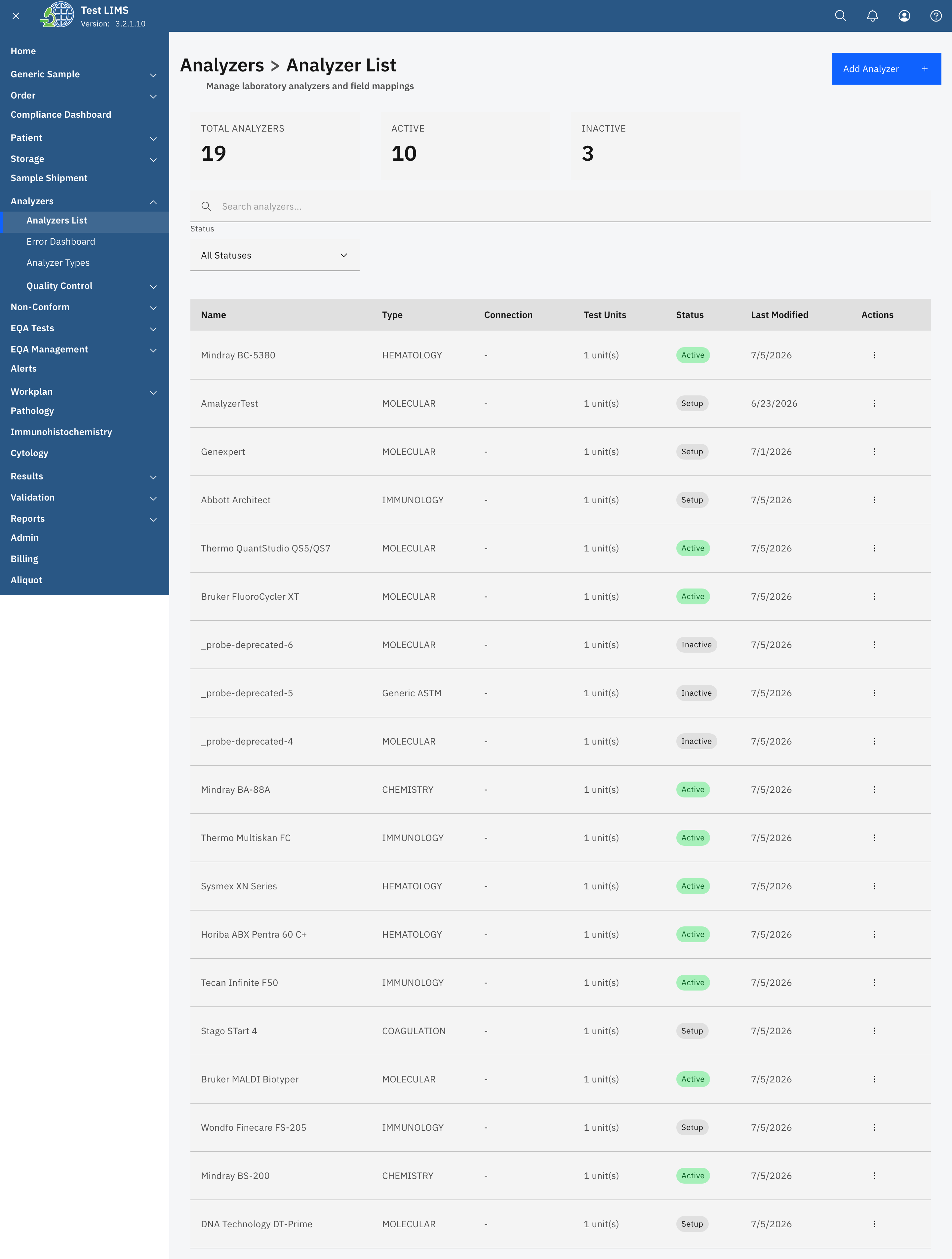Open actions menu for Horiba ABX Pentra 60 C+
This screenshot has height=1259, width=952.
click(875, 935)
